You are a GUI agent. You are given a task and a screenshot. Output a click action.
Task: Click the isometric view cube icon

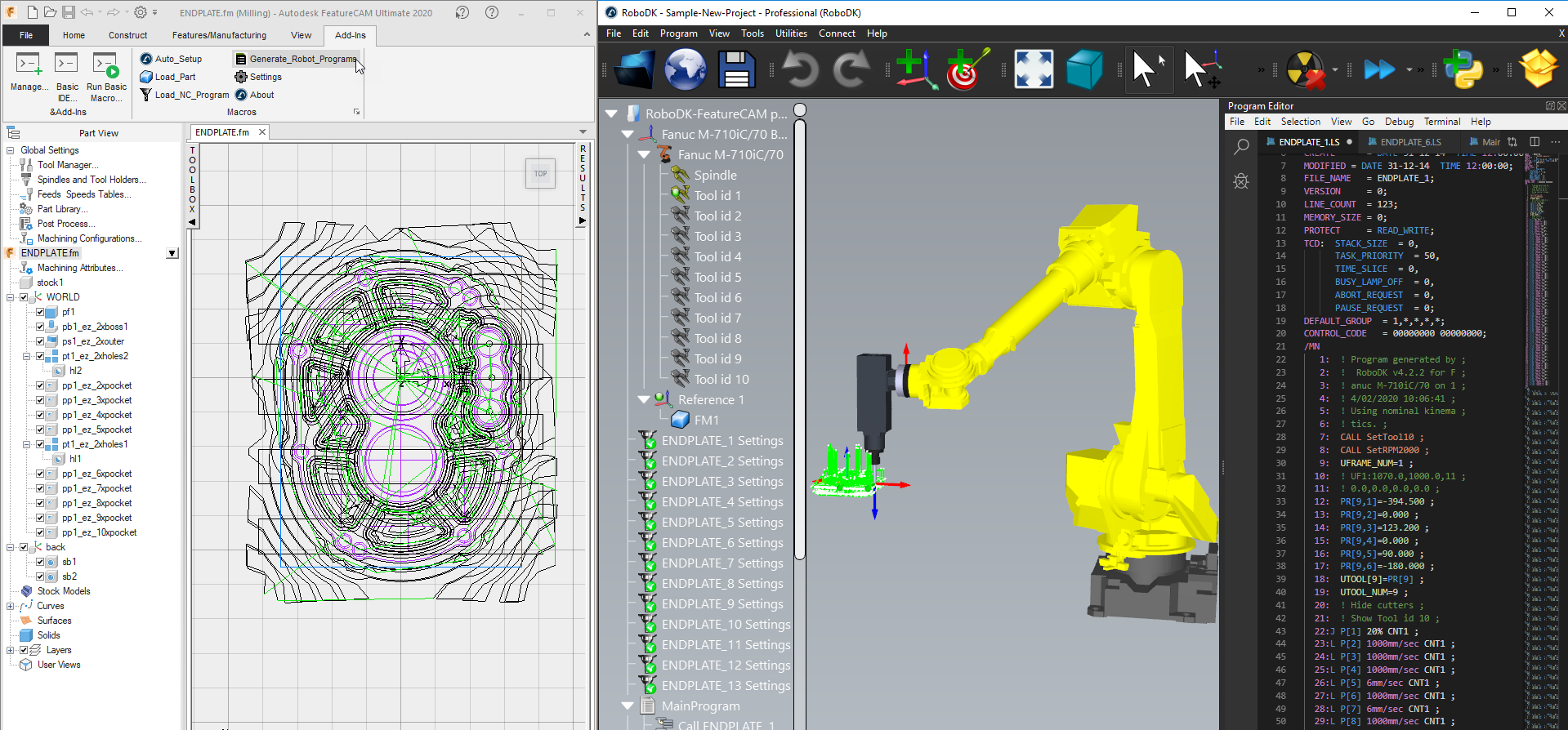[x=1084, y=69]
